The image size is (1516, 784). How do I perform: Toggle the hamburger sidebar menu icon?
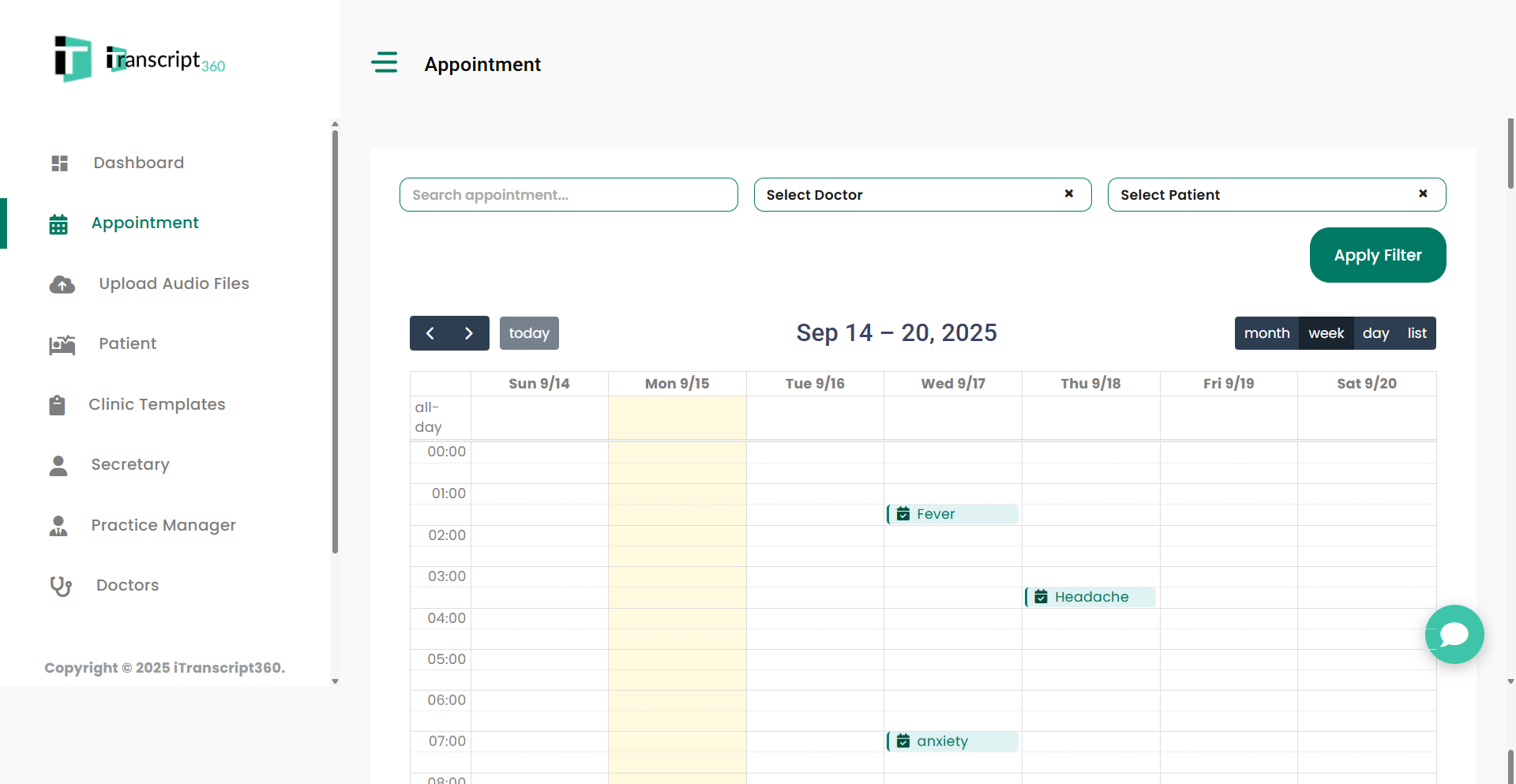pyautogui.click(x=385, y=62)
